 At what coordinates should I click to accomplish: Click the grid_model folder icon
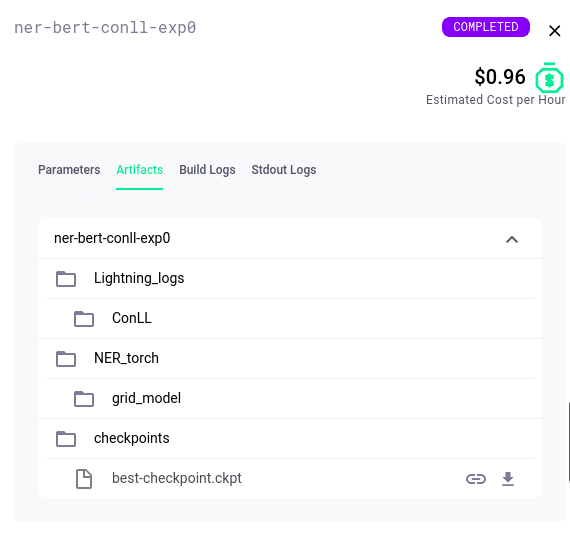coord(84,399)
